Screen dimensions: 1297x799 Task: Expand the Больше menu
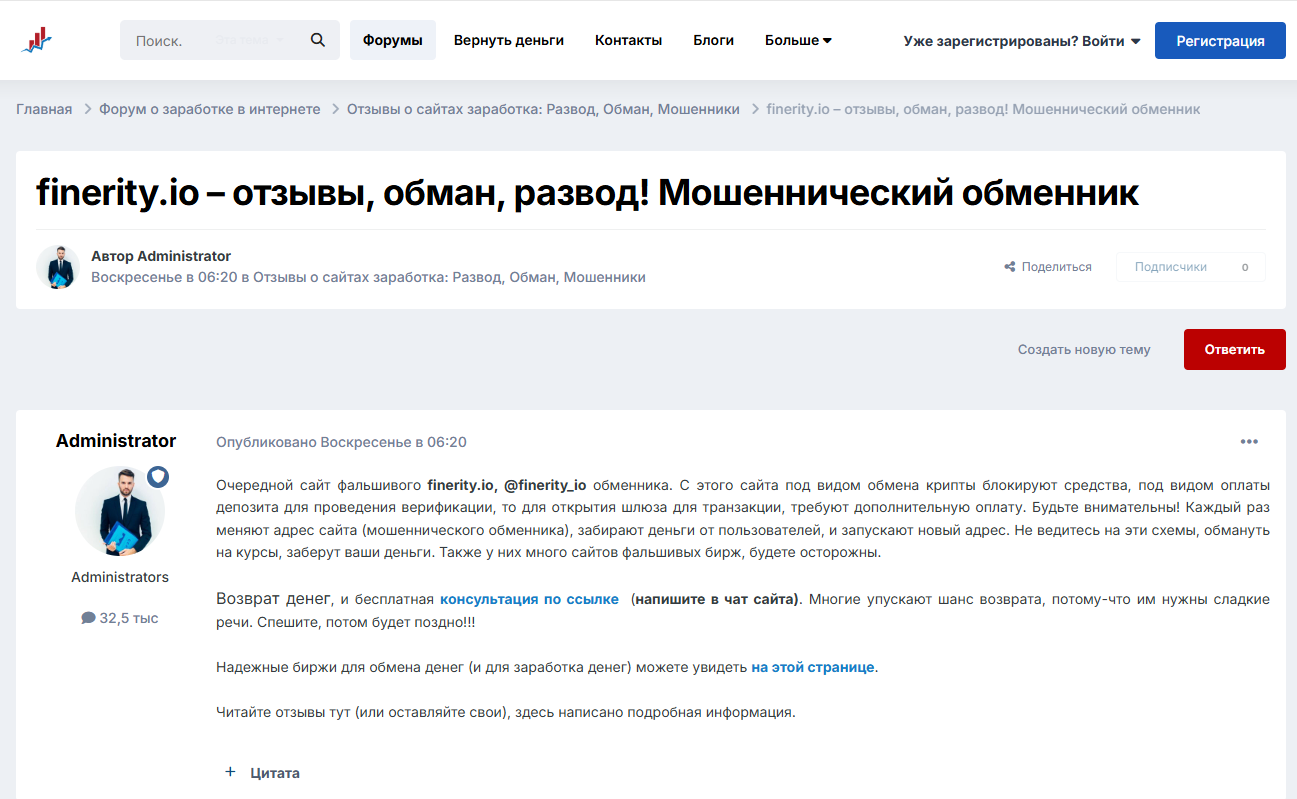coord(799,40)
